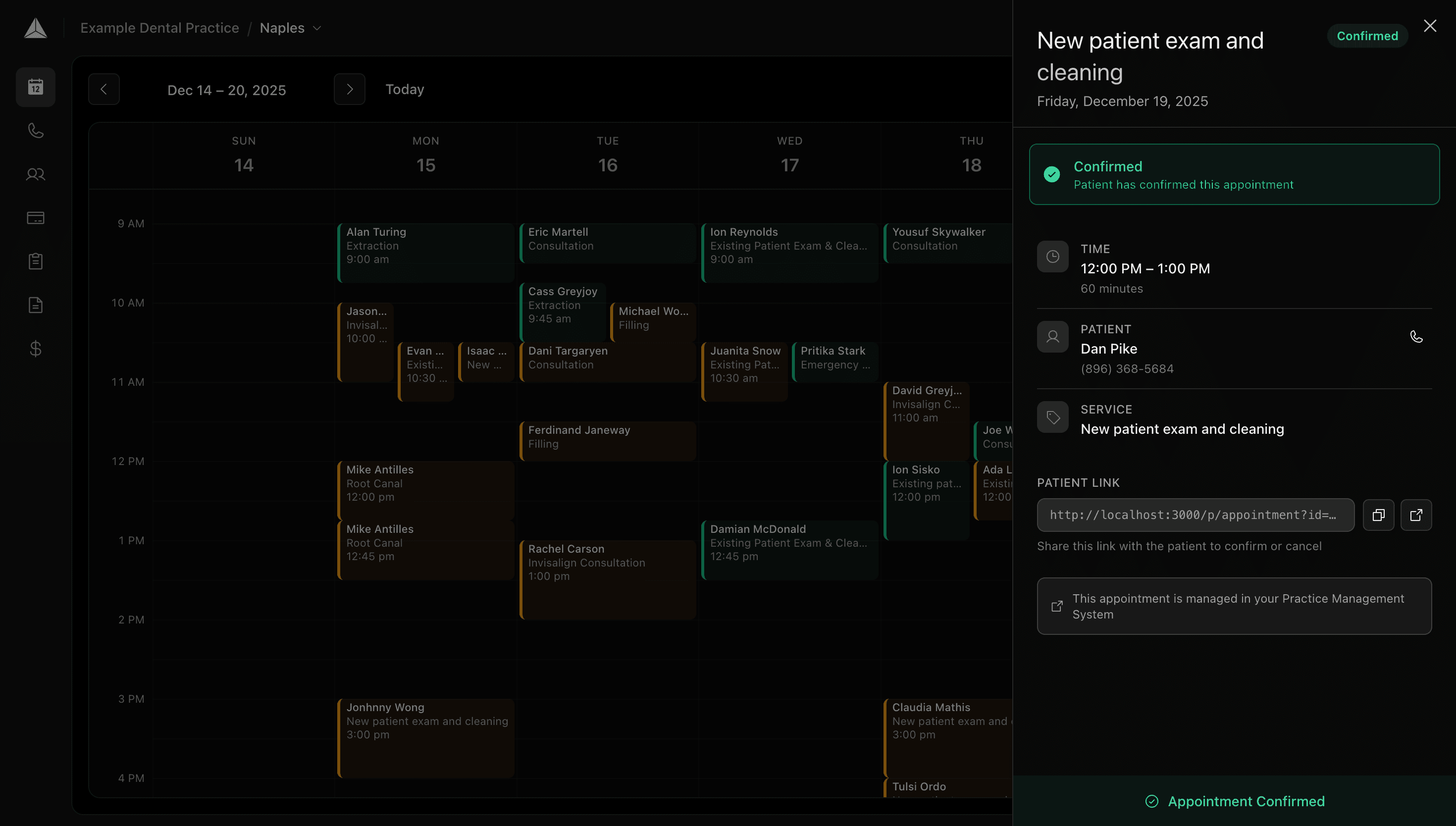The width and height of the screenshot is (1456, 826).
Task: Open the Calls section from the sidebar
Action: click(x=35, y=130)
